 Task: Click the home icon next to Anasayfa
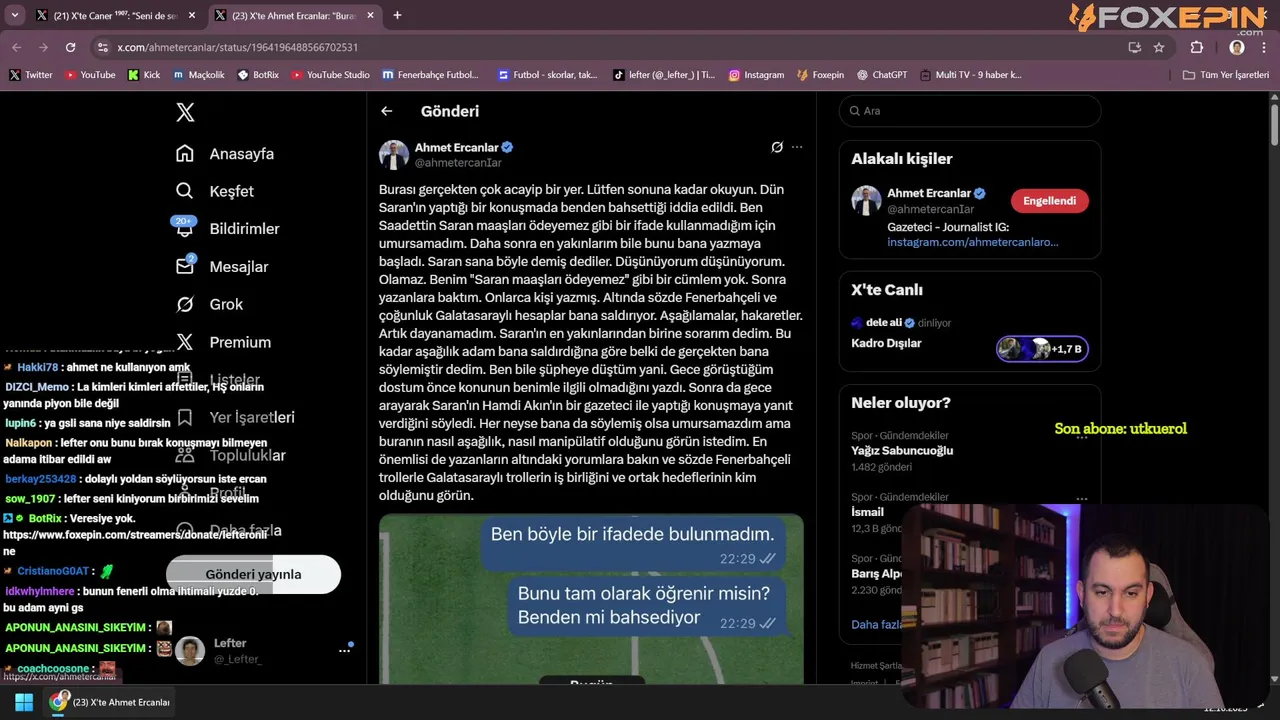pyautogui.click(x=185, y=153)
